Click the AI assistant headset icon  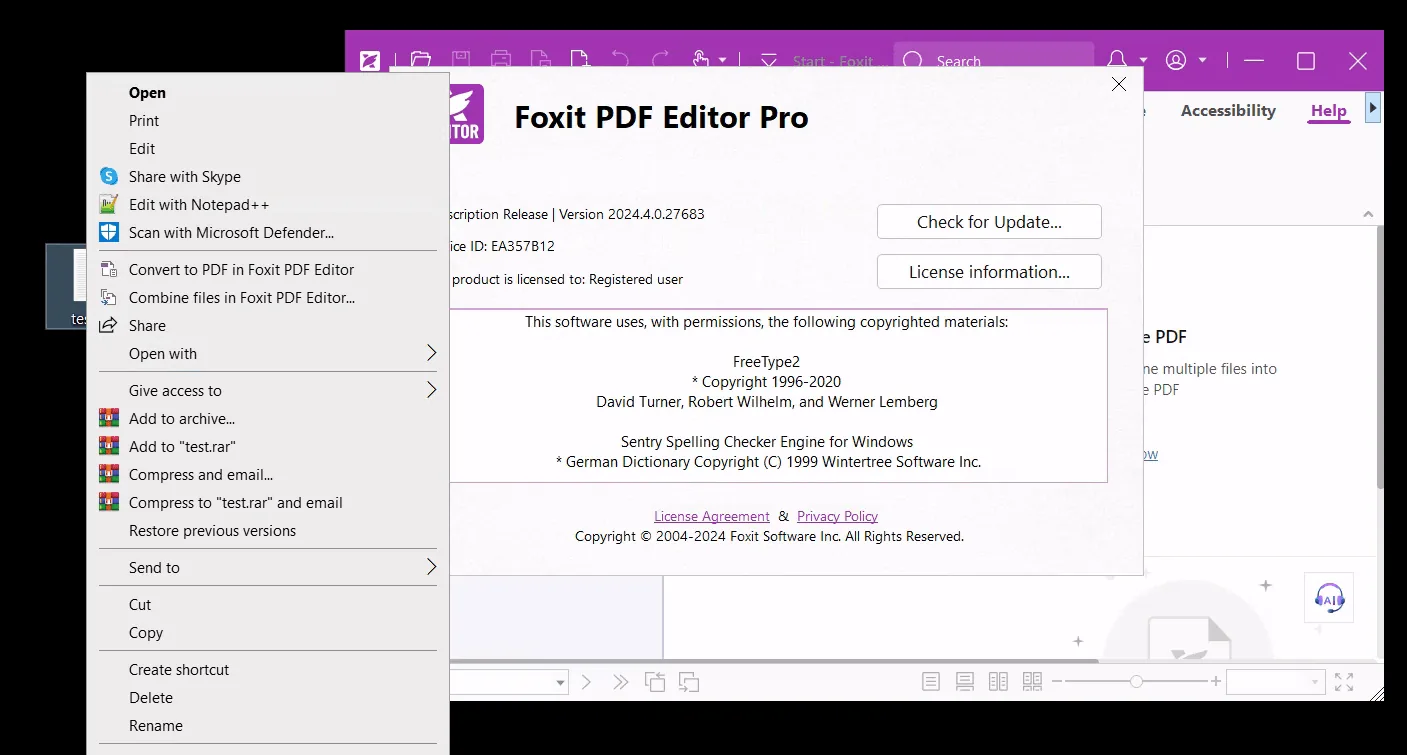pyautogui.click(x=1329, y=599)
